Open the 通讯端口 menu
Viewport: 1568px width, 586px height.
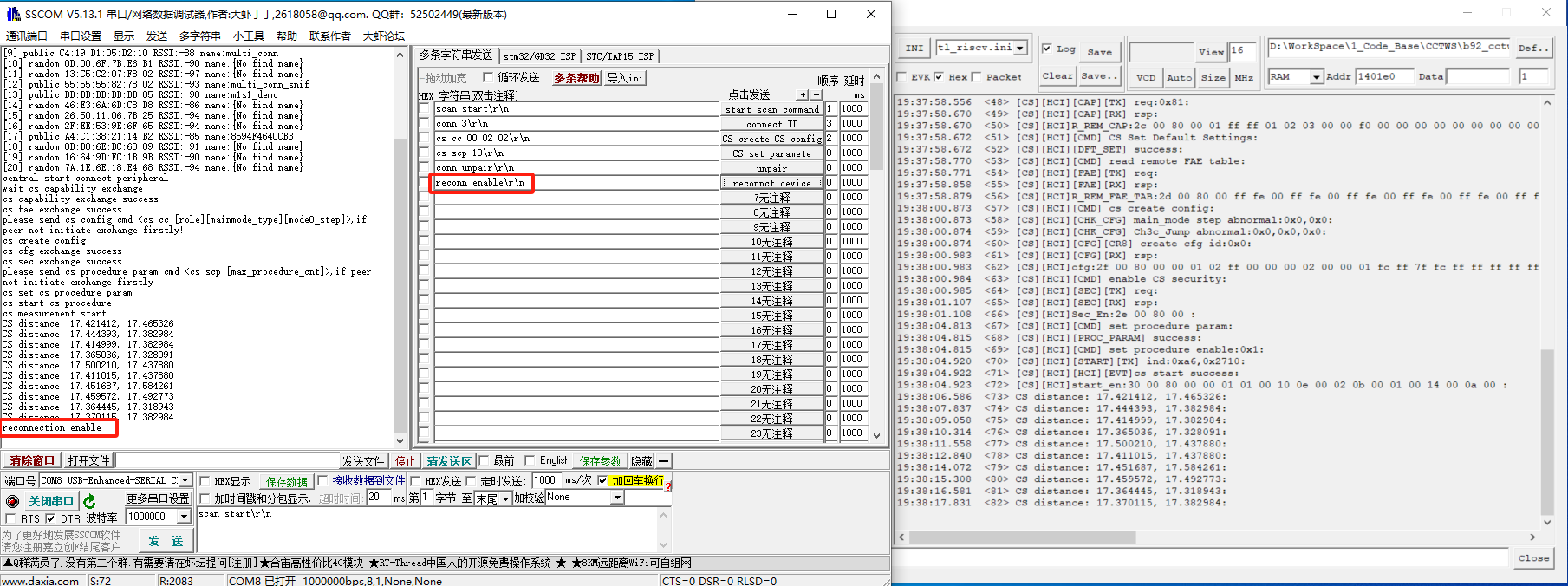(27, 36)
